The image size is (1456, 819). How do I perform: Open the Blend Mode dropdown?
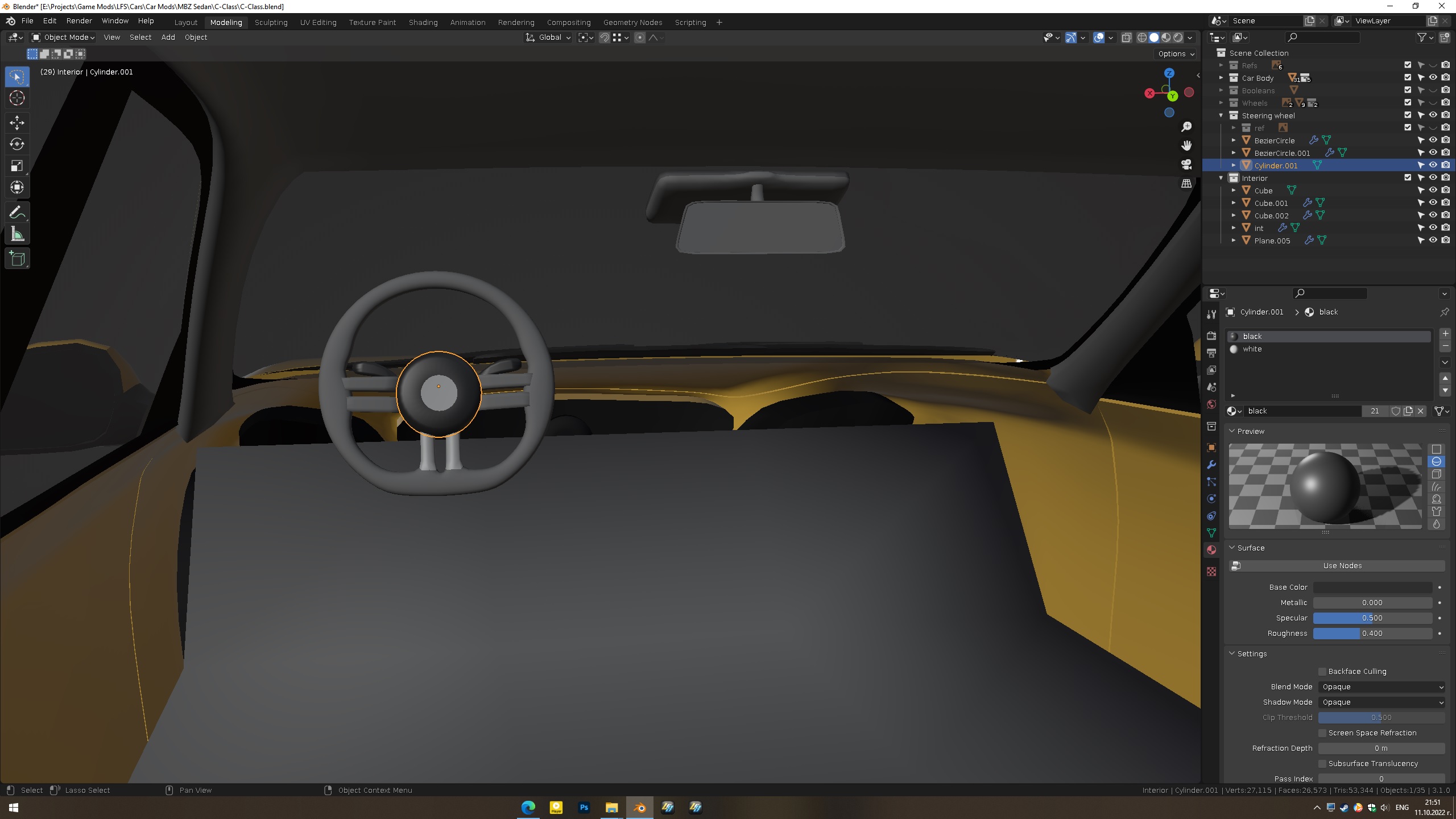pyautogui.click(x=1381, y=686)
